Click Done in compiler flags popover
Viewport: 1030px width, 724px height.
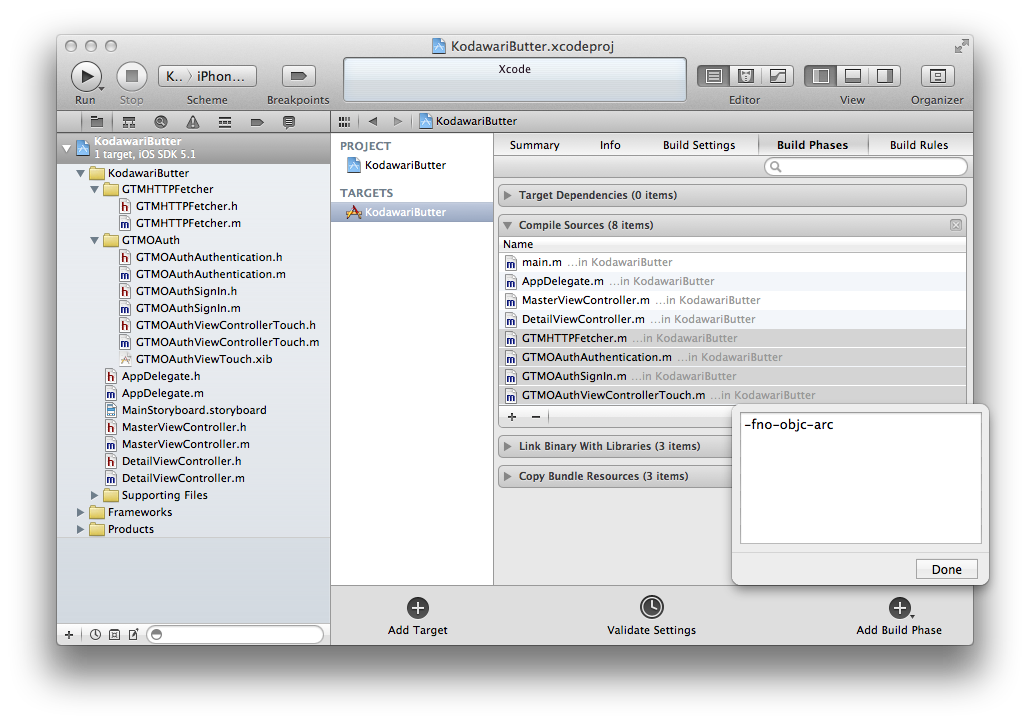(947, 570)
